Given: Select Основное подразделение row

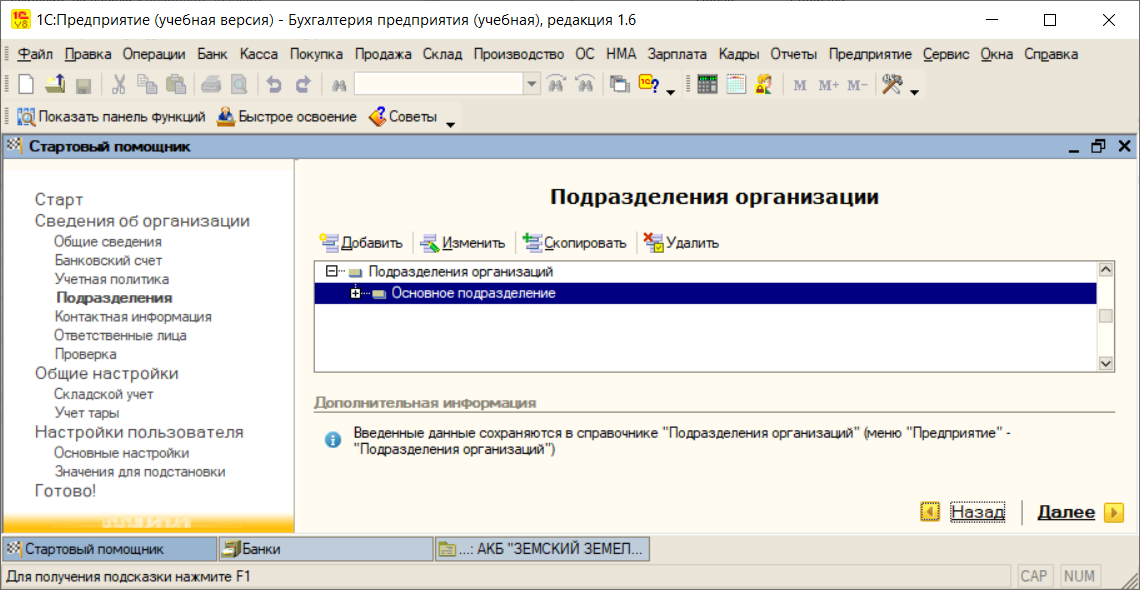Looking at the screenshot, I should (x=705, y=294).
